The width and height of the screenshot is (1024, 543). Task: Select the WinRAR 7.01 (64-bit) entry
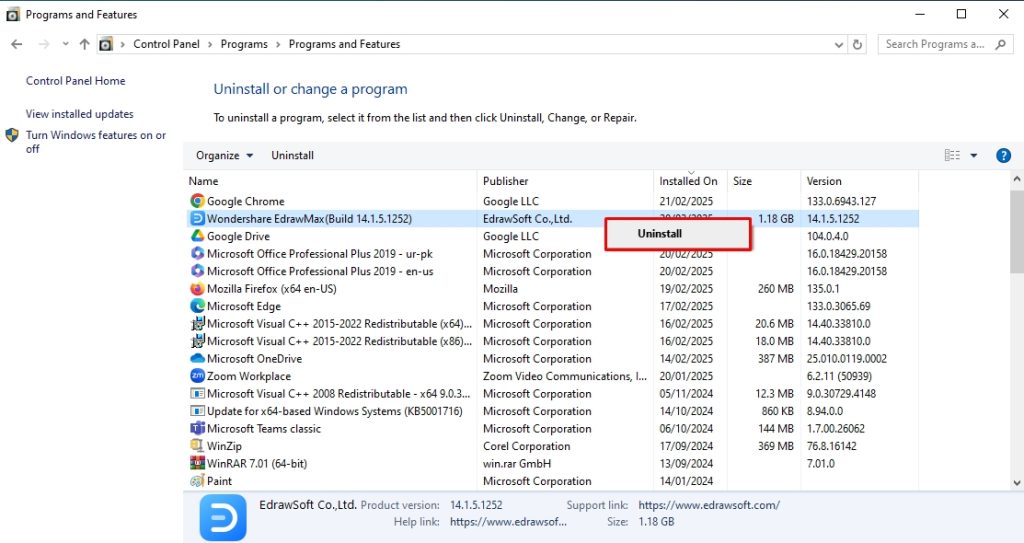pos(257,463)
